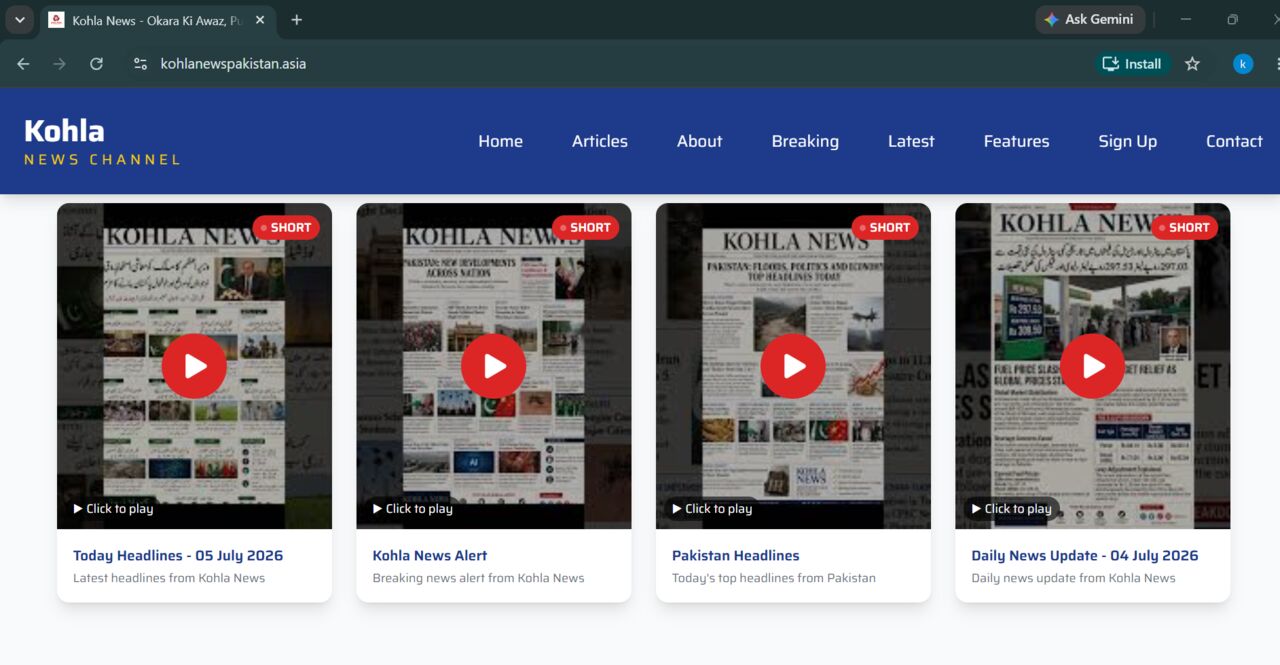Open title 'Today Headlines - 05 July 2026'

(178, 555)
